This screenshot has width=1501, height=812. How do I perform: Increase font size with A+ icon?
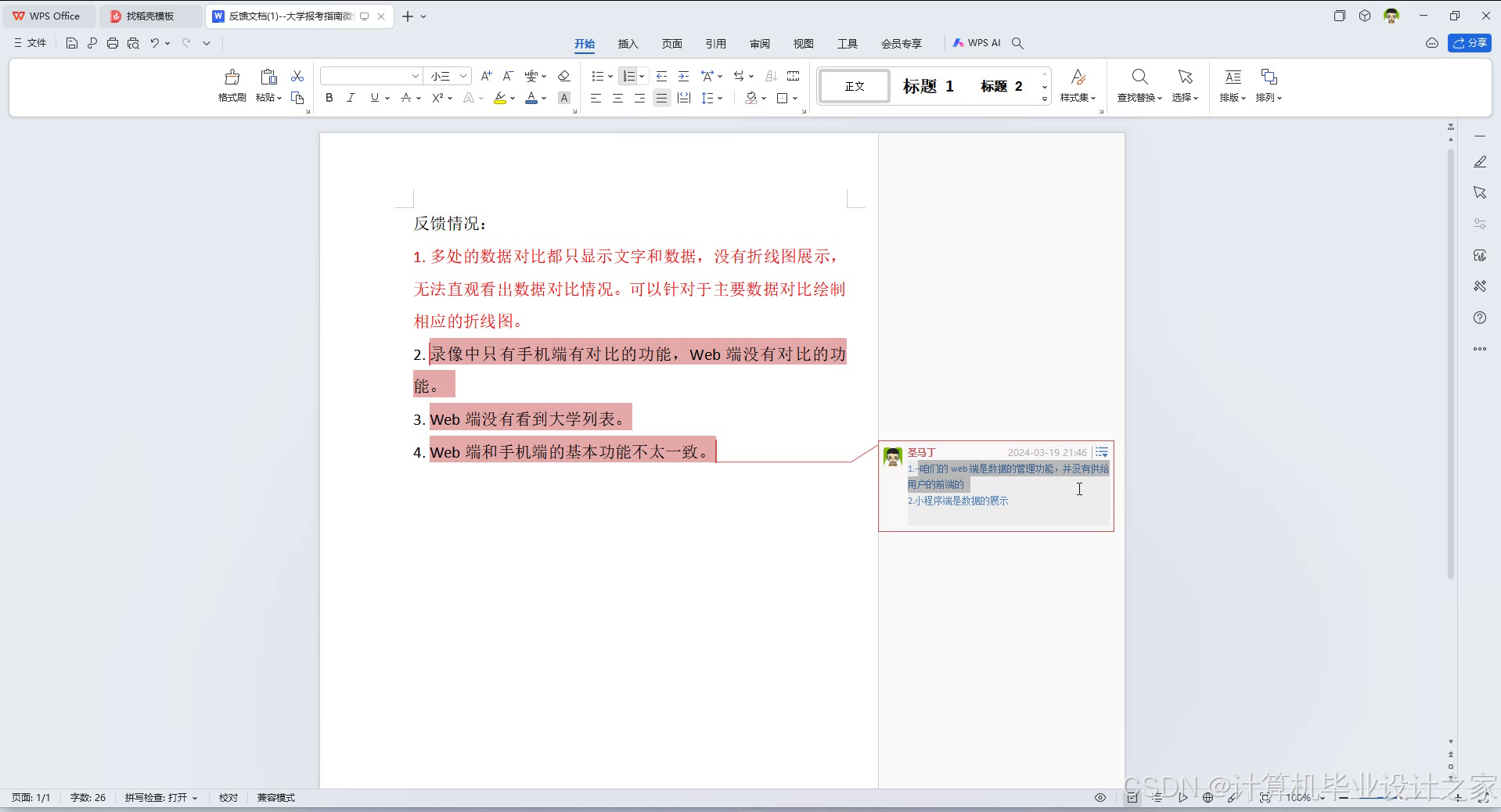tap(485, 76)
